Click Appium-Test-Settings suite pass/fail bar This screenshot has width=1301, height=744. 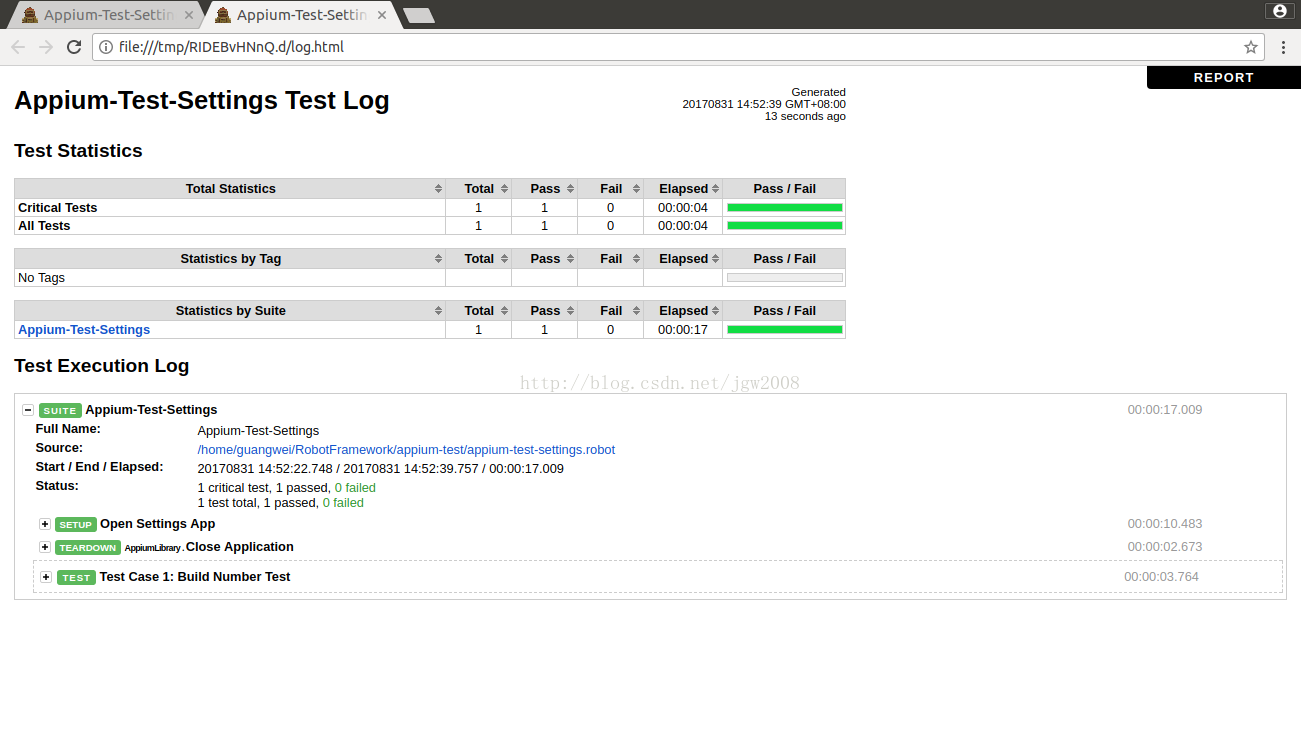pyautogui.click(x=784, y=329)
